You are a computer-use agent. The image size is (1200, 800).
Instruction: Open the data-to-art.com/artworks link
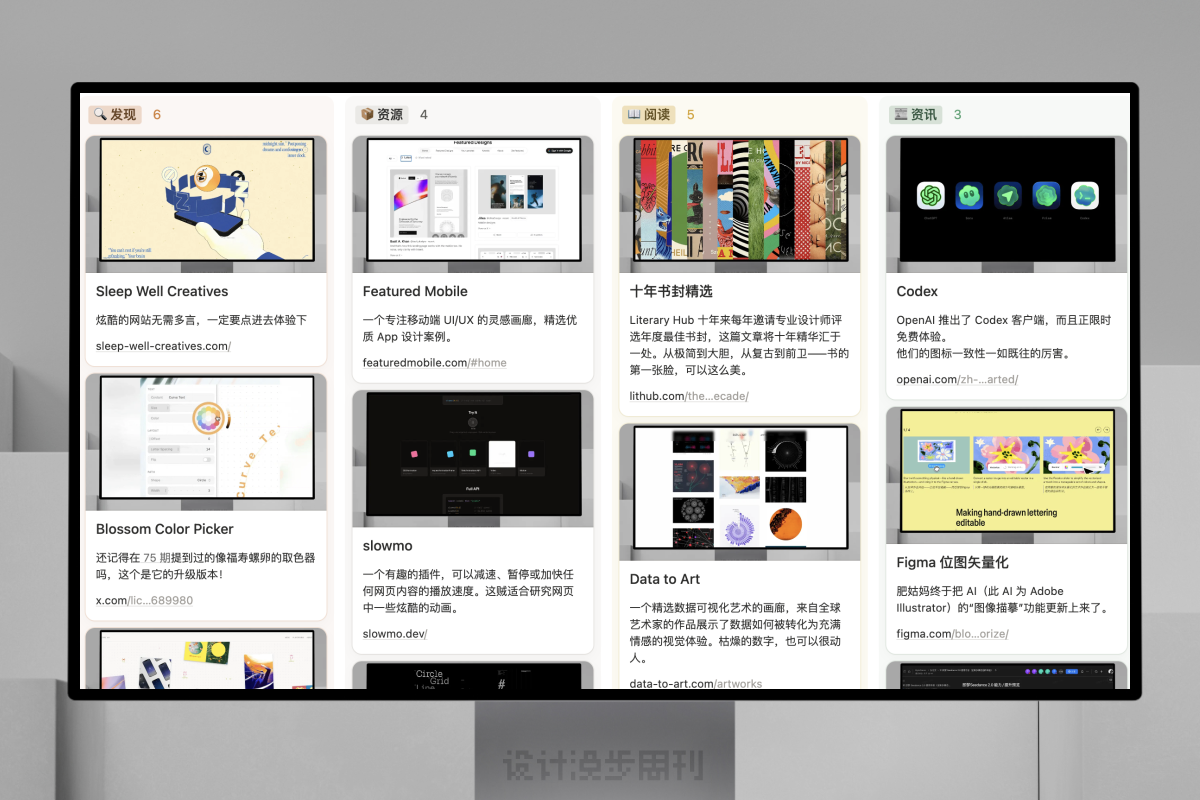tap(696, 684)
